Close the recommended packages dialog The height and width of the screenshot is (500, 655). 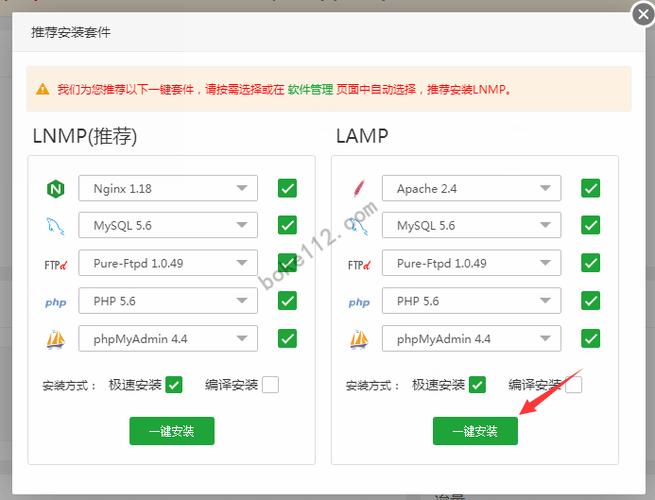tap(643, 15)
